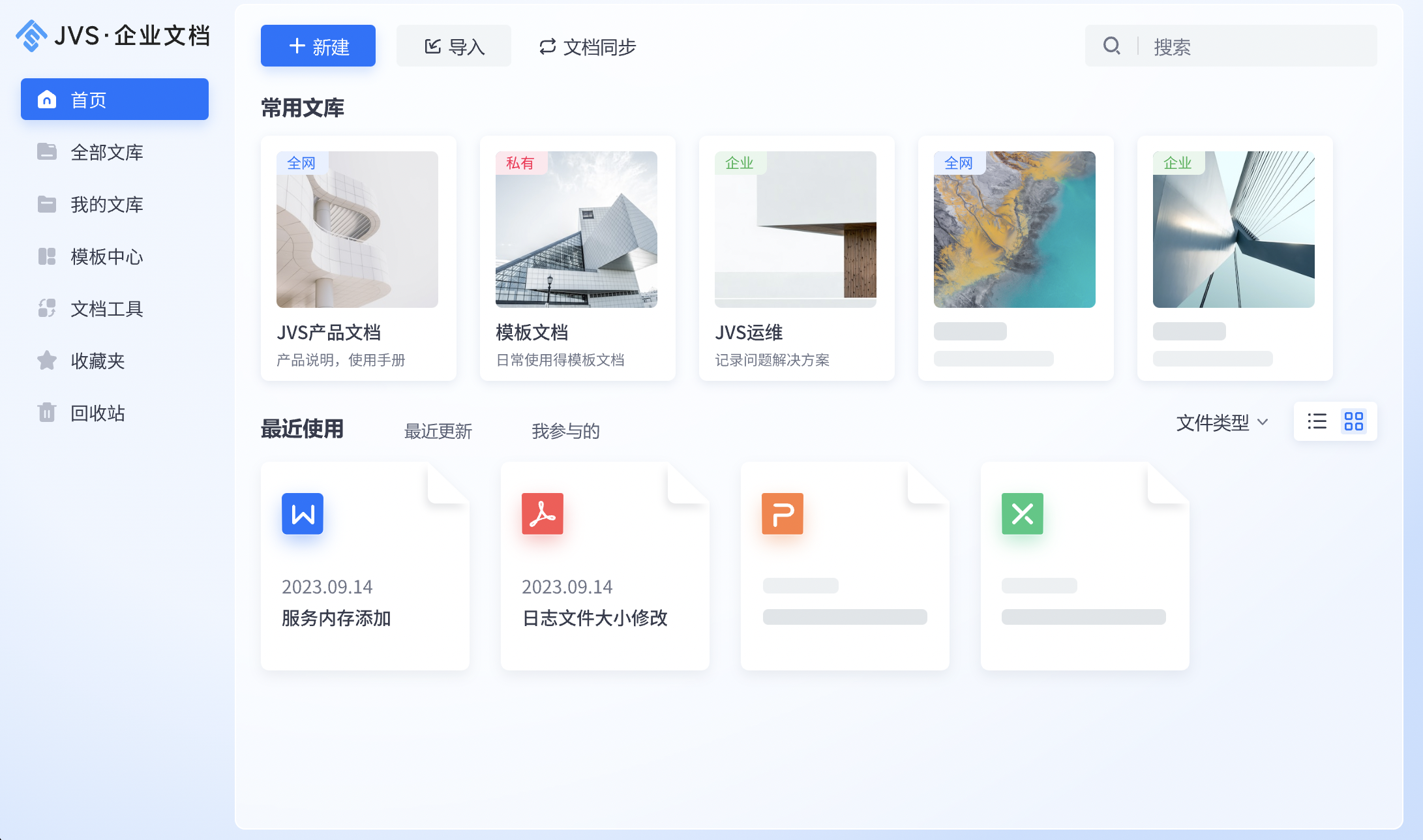This screenshot has width=1423, height=840.
Task: Click the JVS logo icon
Action: [31, 35]
